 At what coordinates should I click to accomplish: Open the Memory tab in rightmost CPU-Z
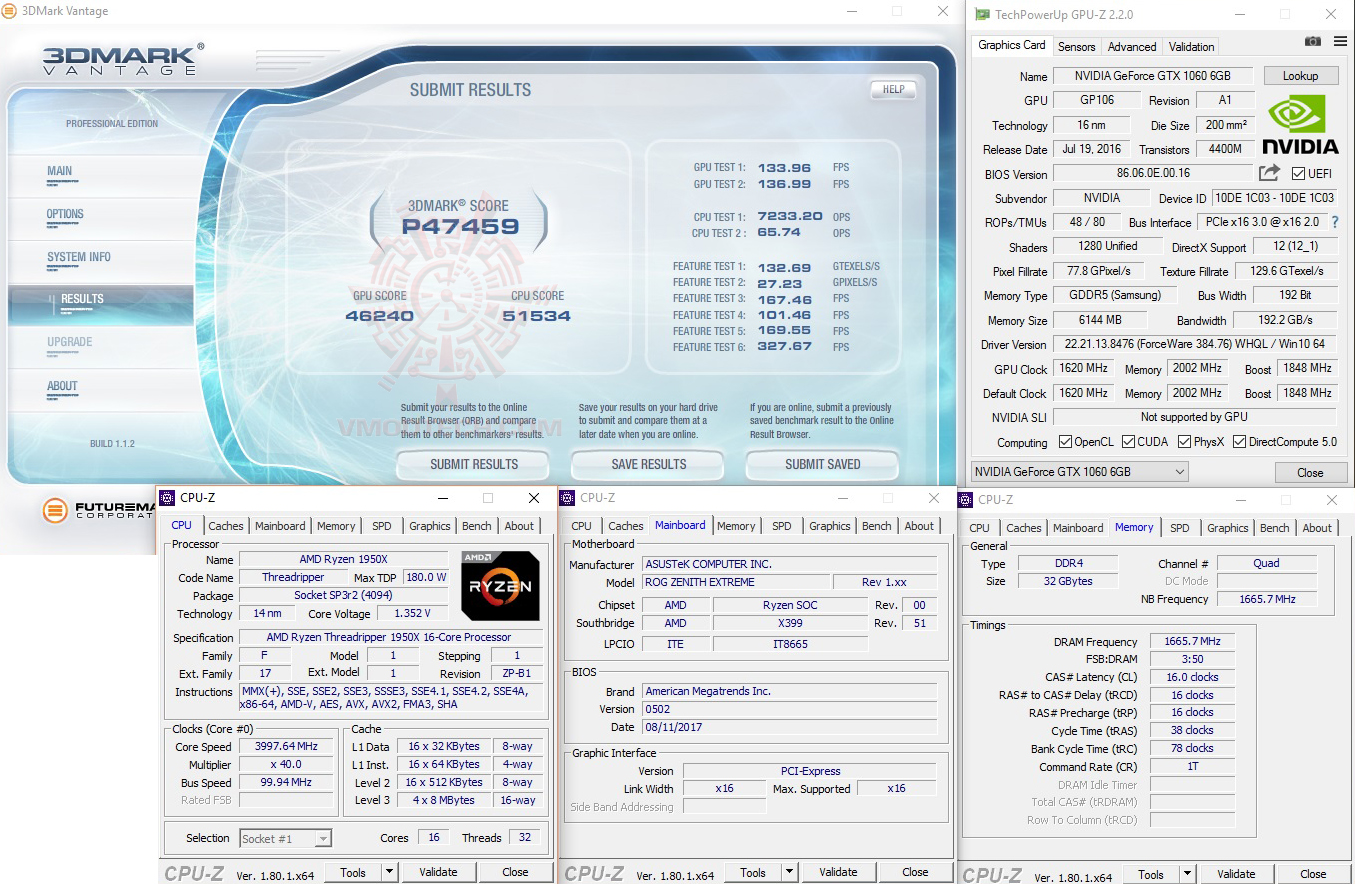tap(1133, 527)
